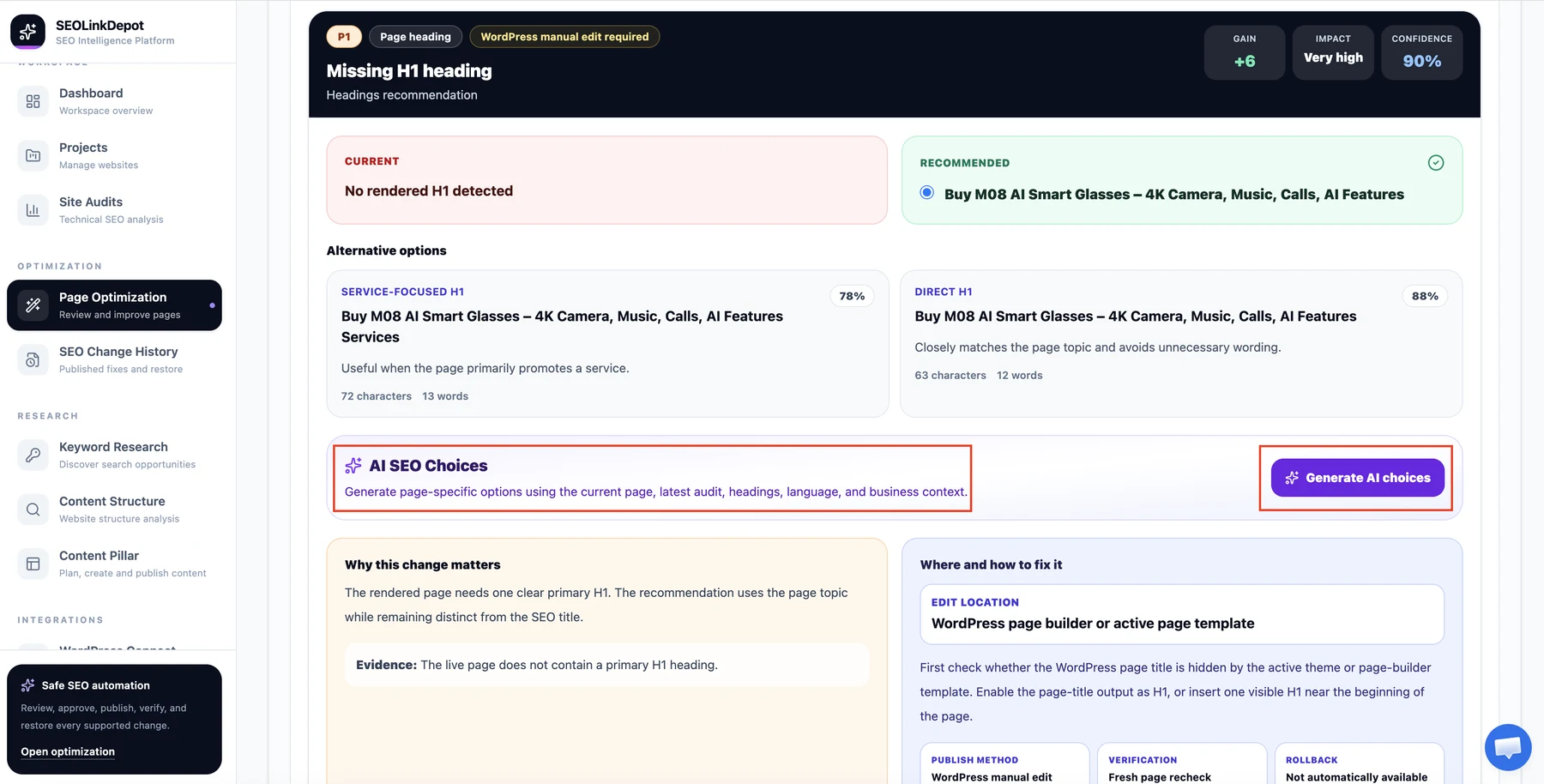The height and width of the screenshot is (784, 1544).
Task: Click WordPress manual edit required badge
Action: pyautogui.click(x=564, y=37)
